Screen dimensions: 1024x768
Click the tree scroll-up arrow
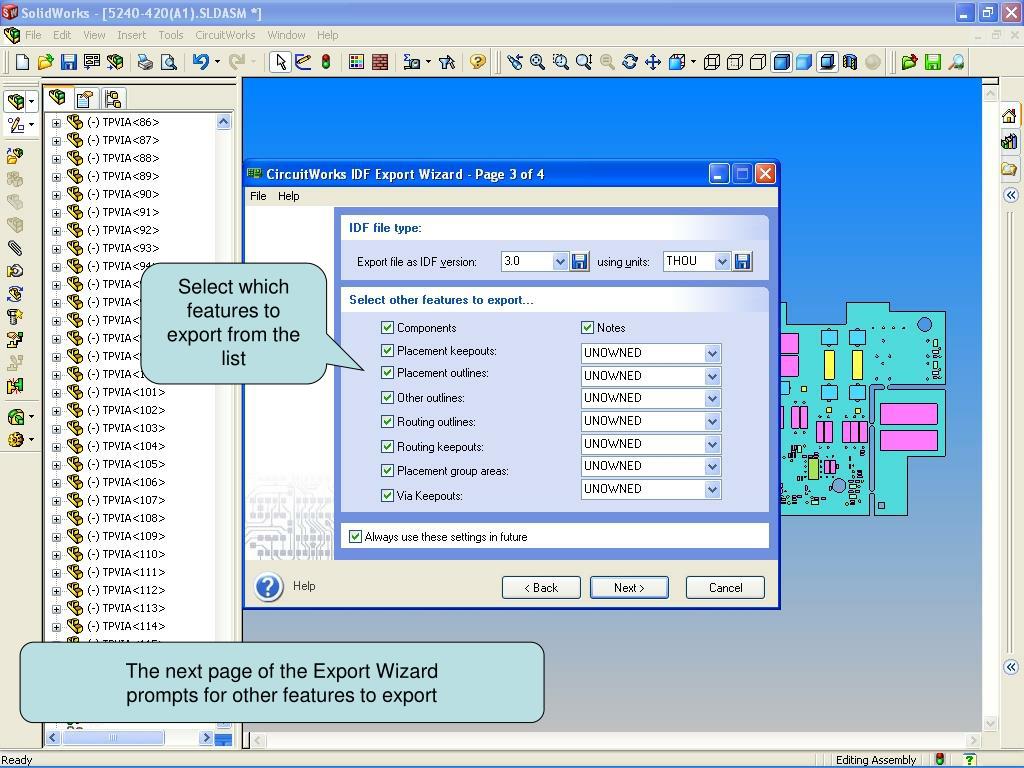pos(223,121)
